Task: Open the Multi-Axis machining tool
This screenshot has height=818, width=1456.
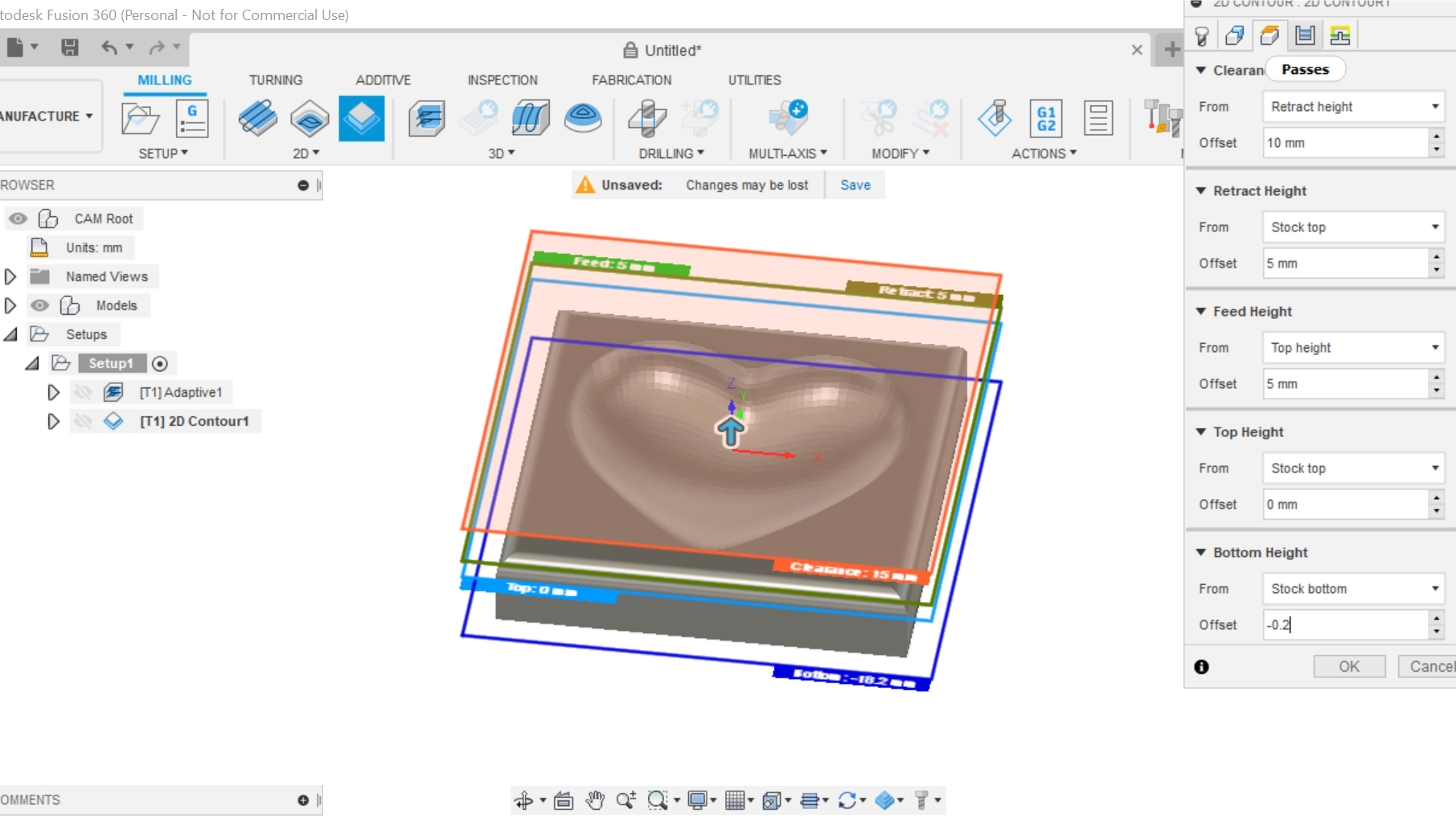Action: click(x=788, y=117)
